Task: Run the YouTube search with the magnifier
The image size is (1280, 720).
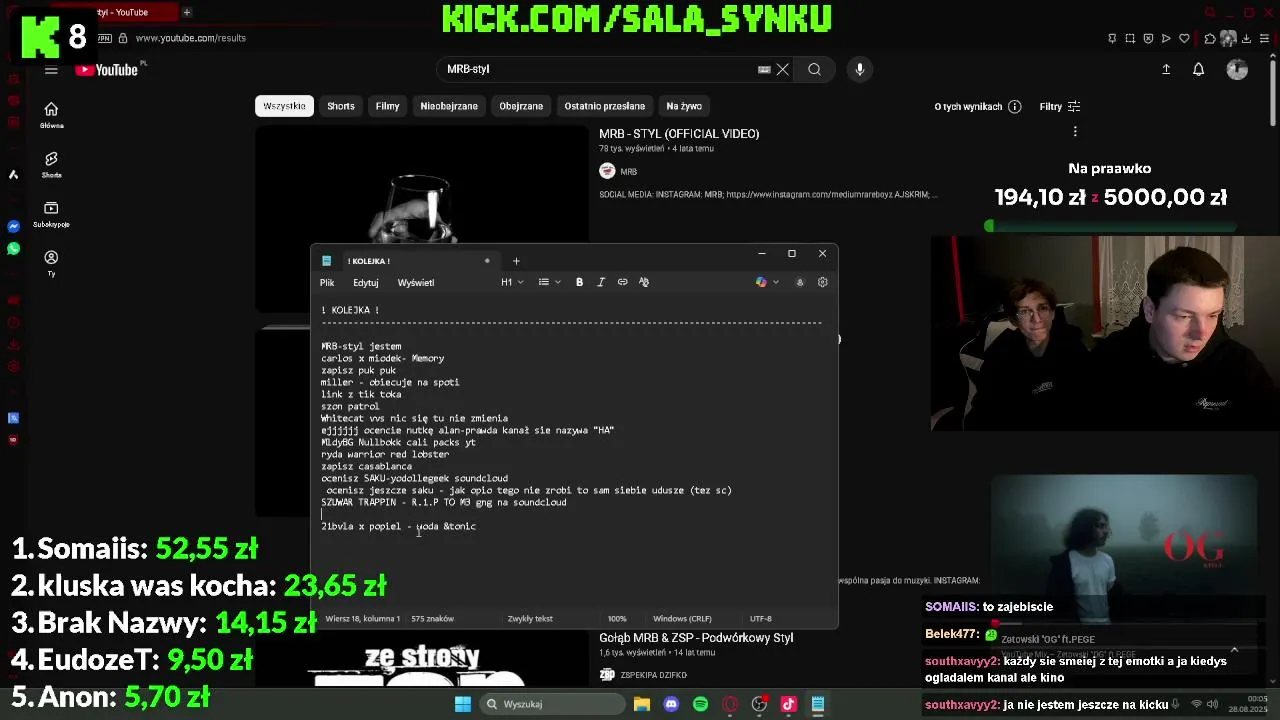Action: pos(814,69)
